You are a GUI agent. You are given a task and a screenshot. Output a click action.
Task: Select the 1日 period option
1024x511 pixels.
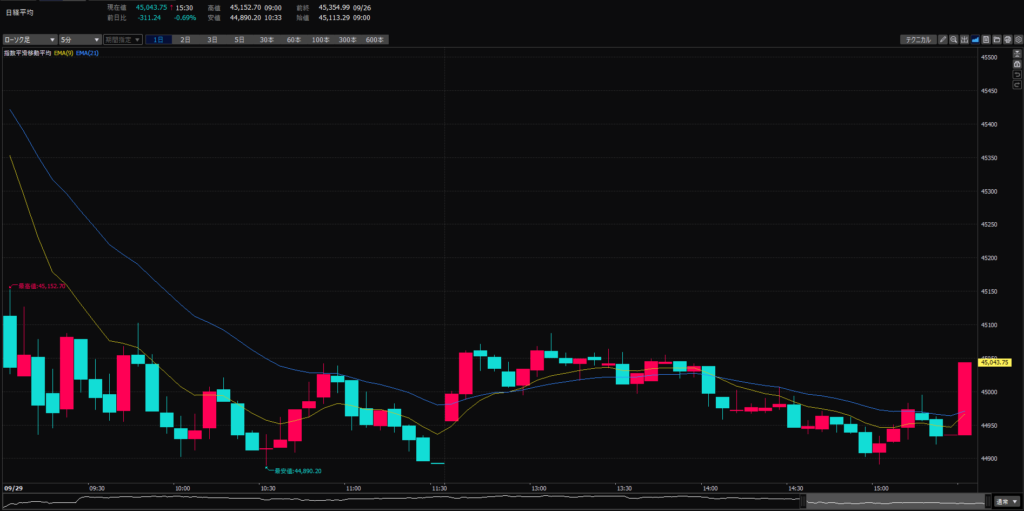(x=158, y=40)
